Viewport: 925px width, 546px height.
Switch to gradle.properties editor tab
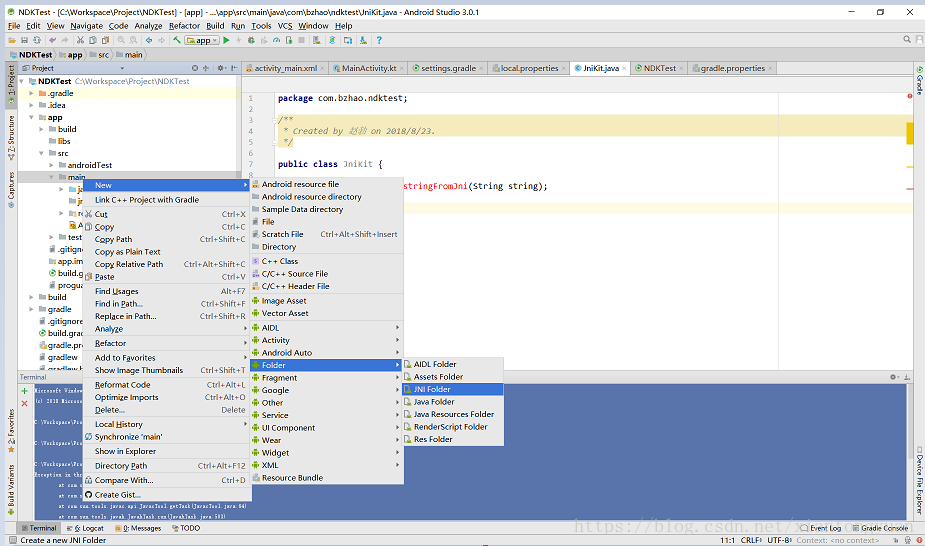click(x=732, y=68)
